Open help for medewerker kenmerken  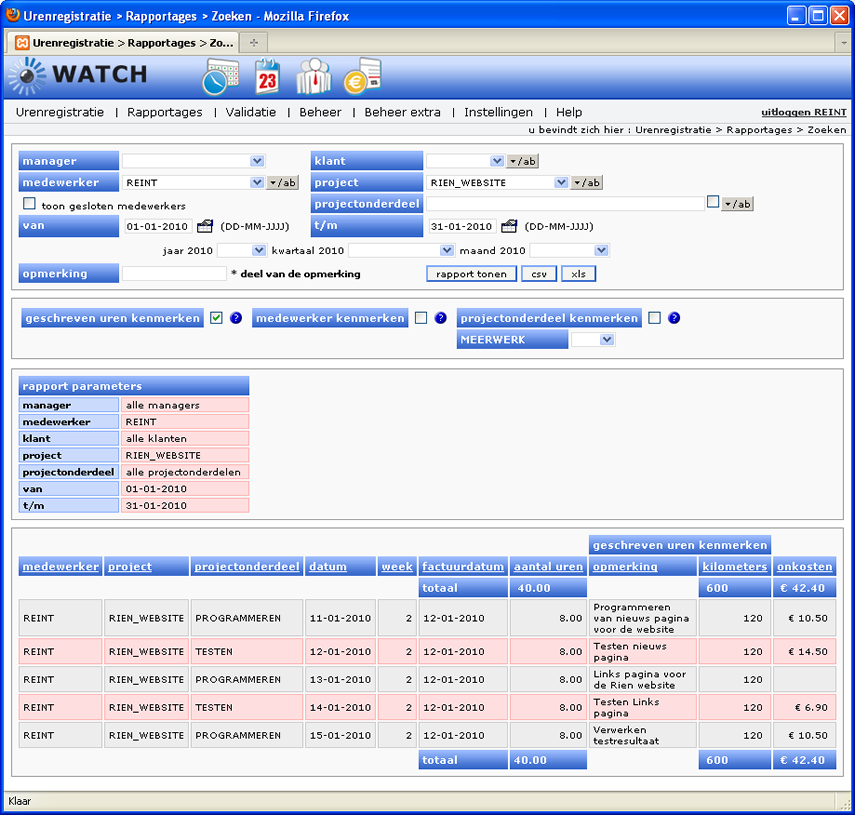[x=441, y=318]
